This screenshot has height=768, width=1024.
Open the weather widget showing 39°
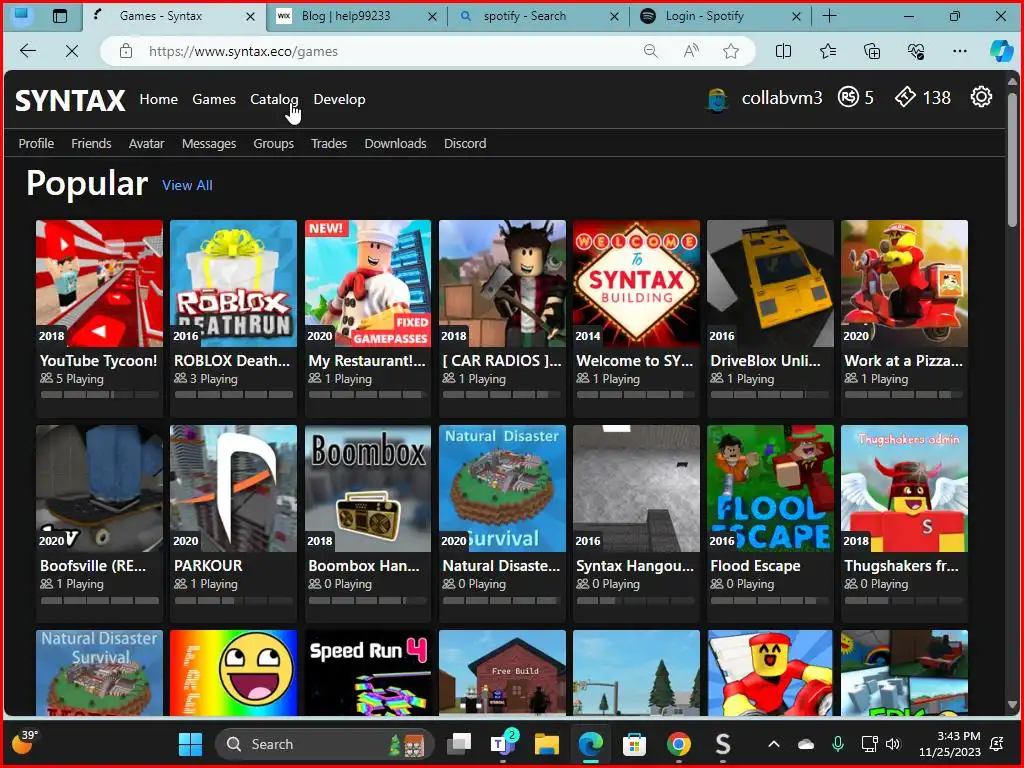click(25, 742)
